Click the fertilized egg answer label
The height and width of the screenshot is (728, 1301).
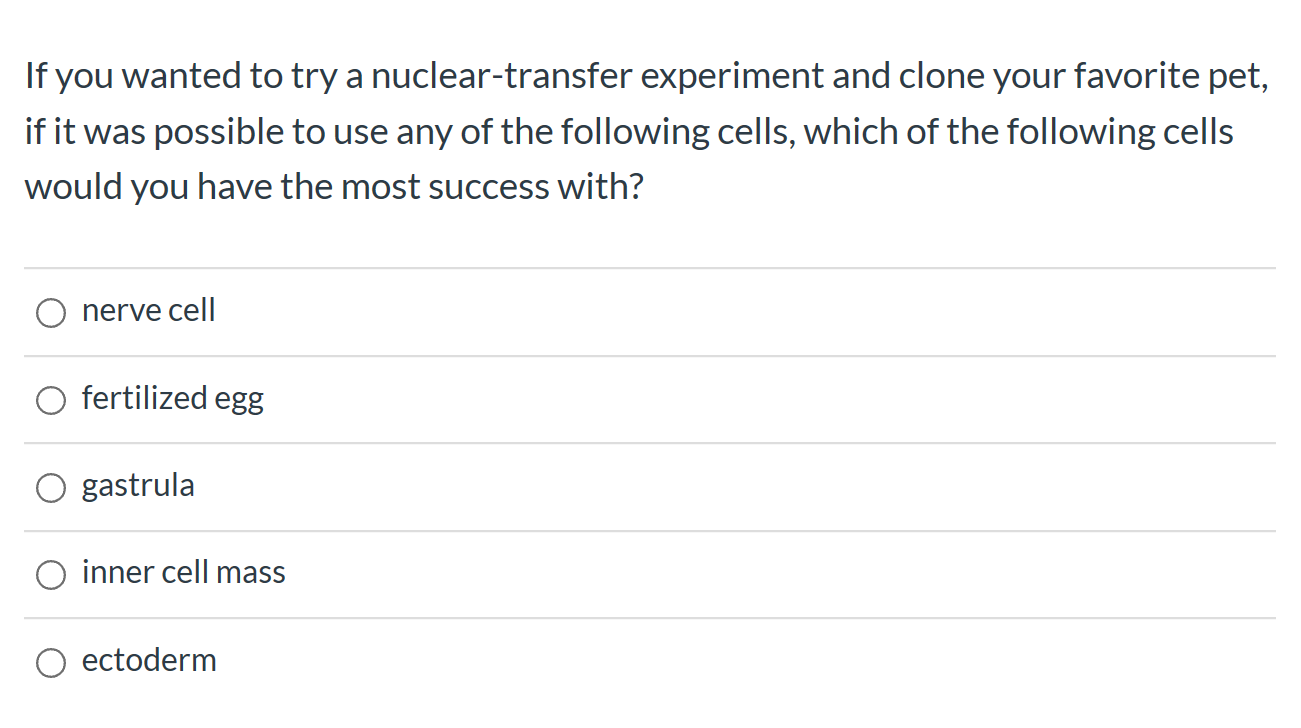click(x=172, y=398)
